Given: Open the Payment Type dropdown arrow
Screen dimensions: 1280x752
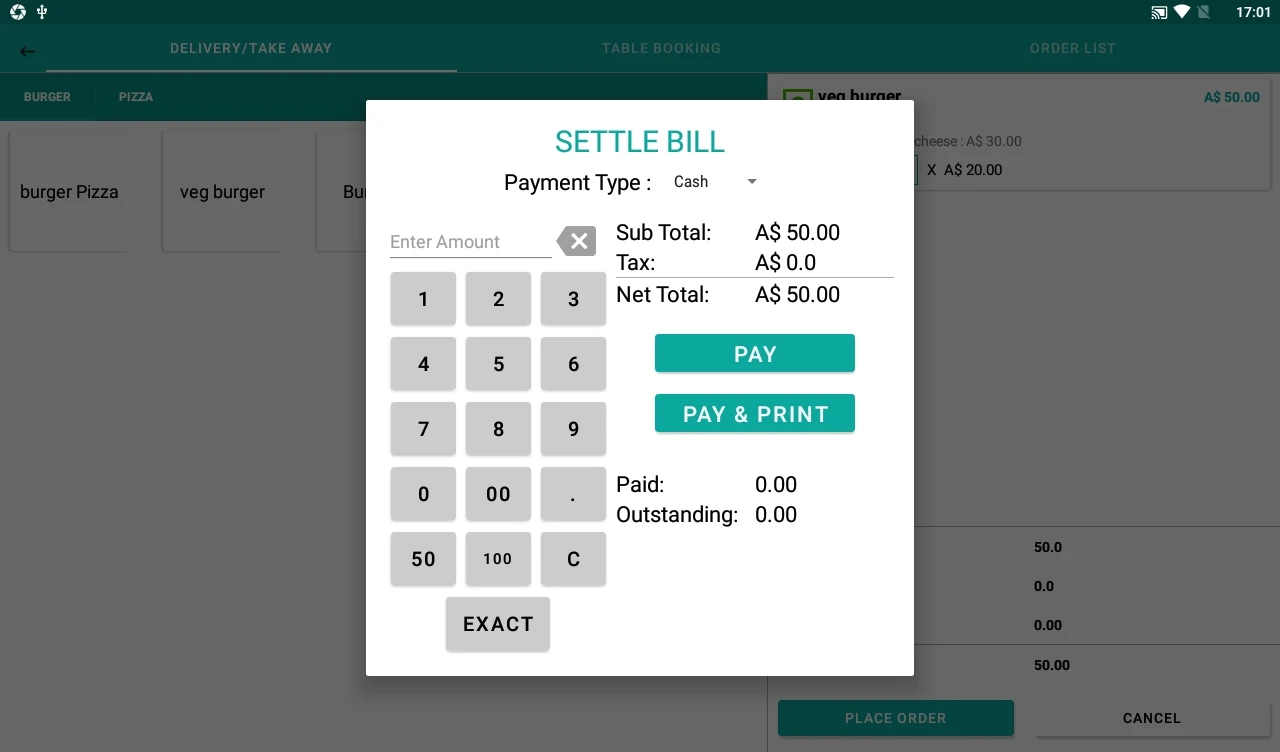Looking at the screenshot, I should coord(752,182).
